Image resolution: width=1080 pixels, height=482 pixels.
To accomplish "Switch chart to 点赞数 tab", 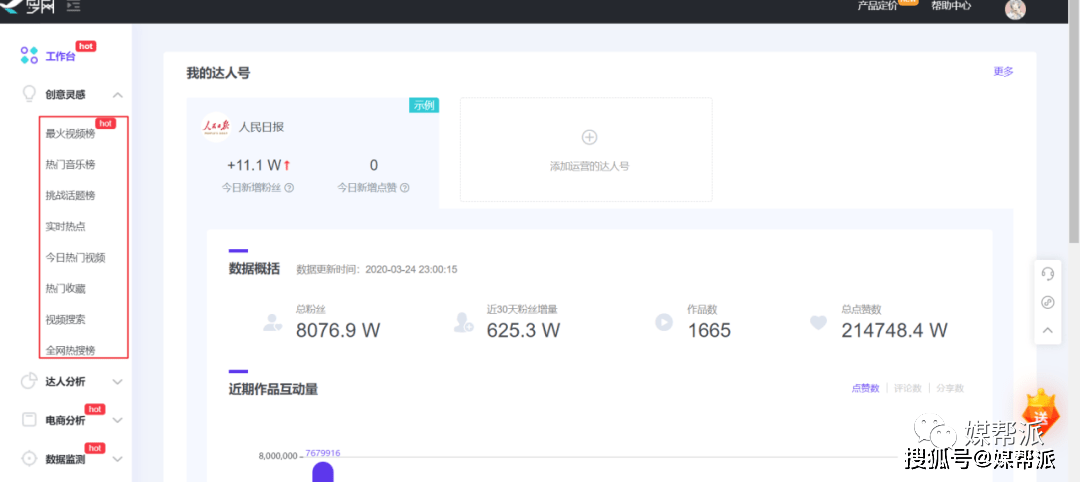I will [865, 388].
